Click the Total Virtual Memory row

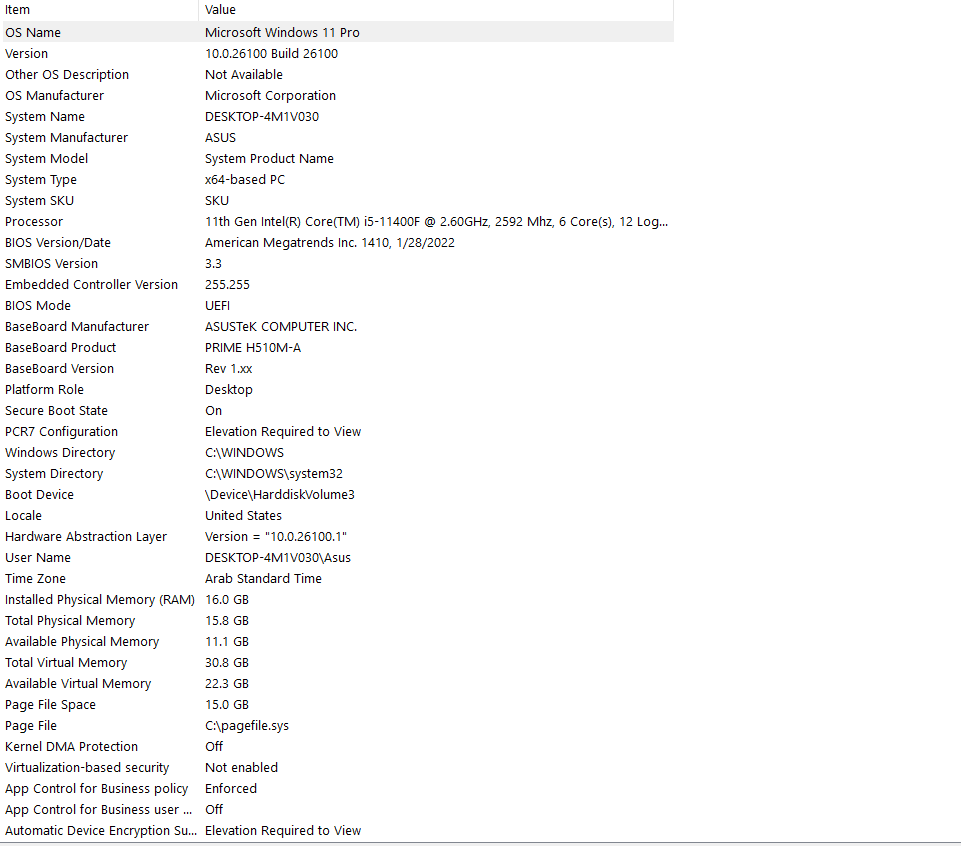click(x=338, y=663)
